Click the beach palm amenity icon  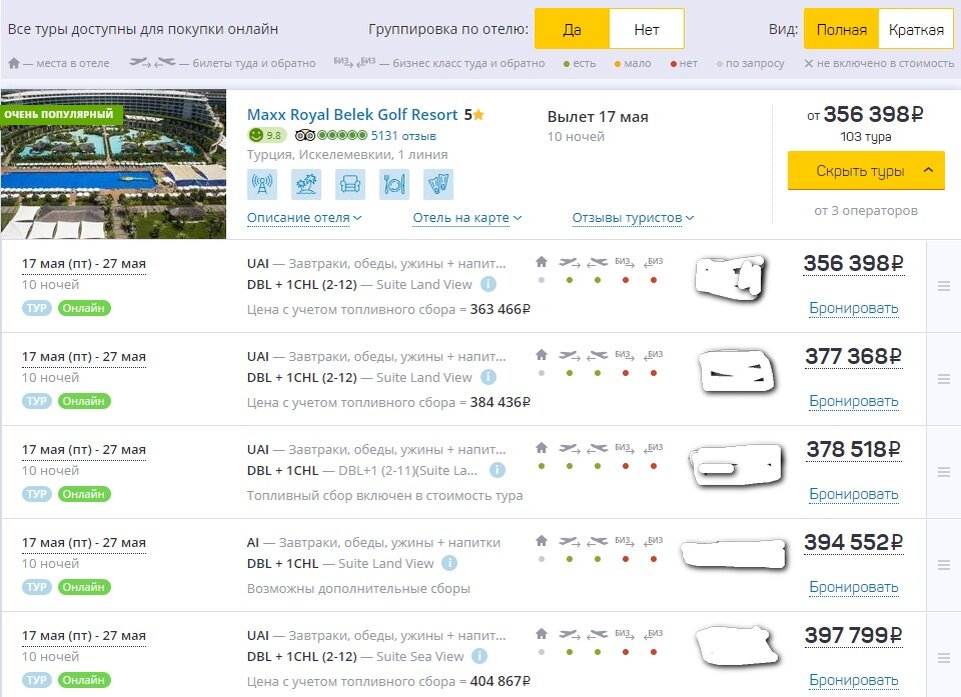click(306, 185)
